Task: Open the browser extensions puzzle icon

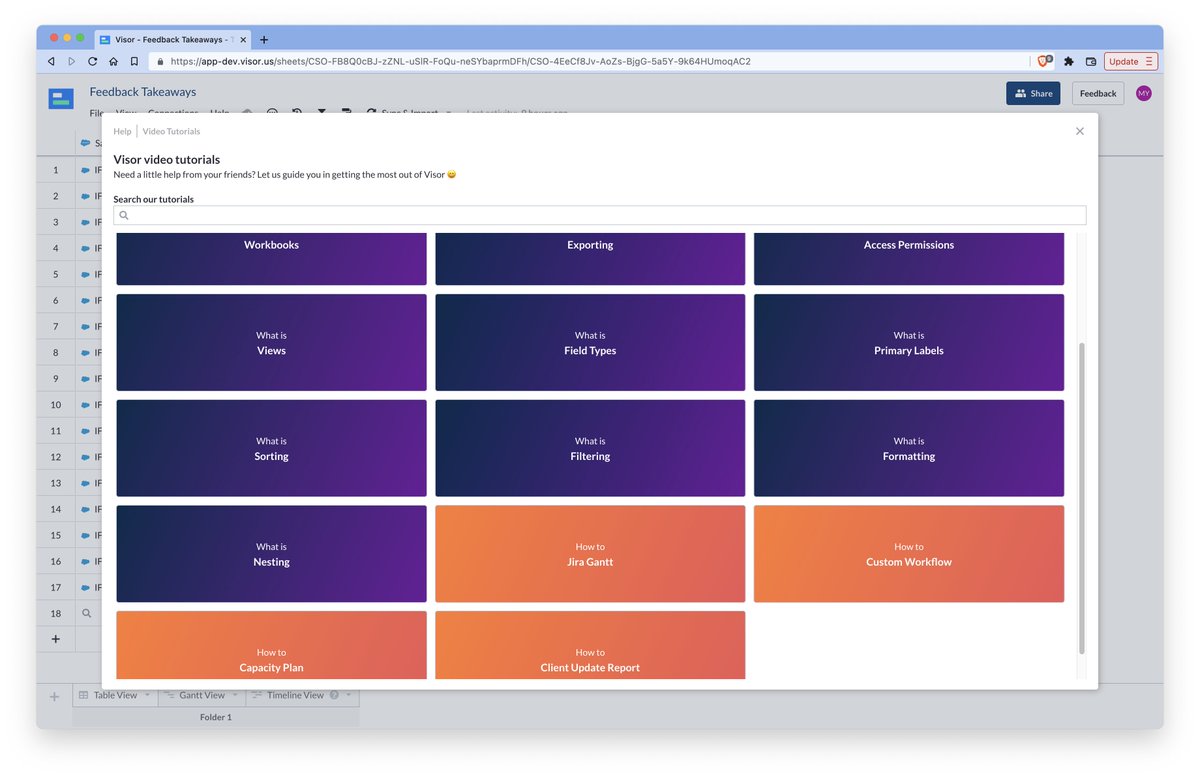Action: point(1068,61)
